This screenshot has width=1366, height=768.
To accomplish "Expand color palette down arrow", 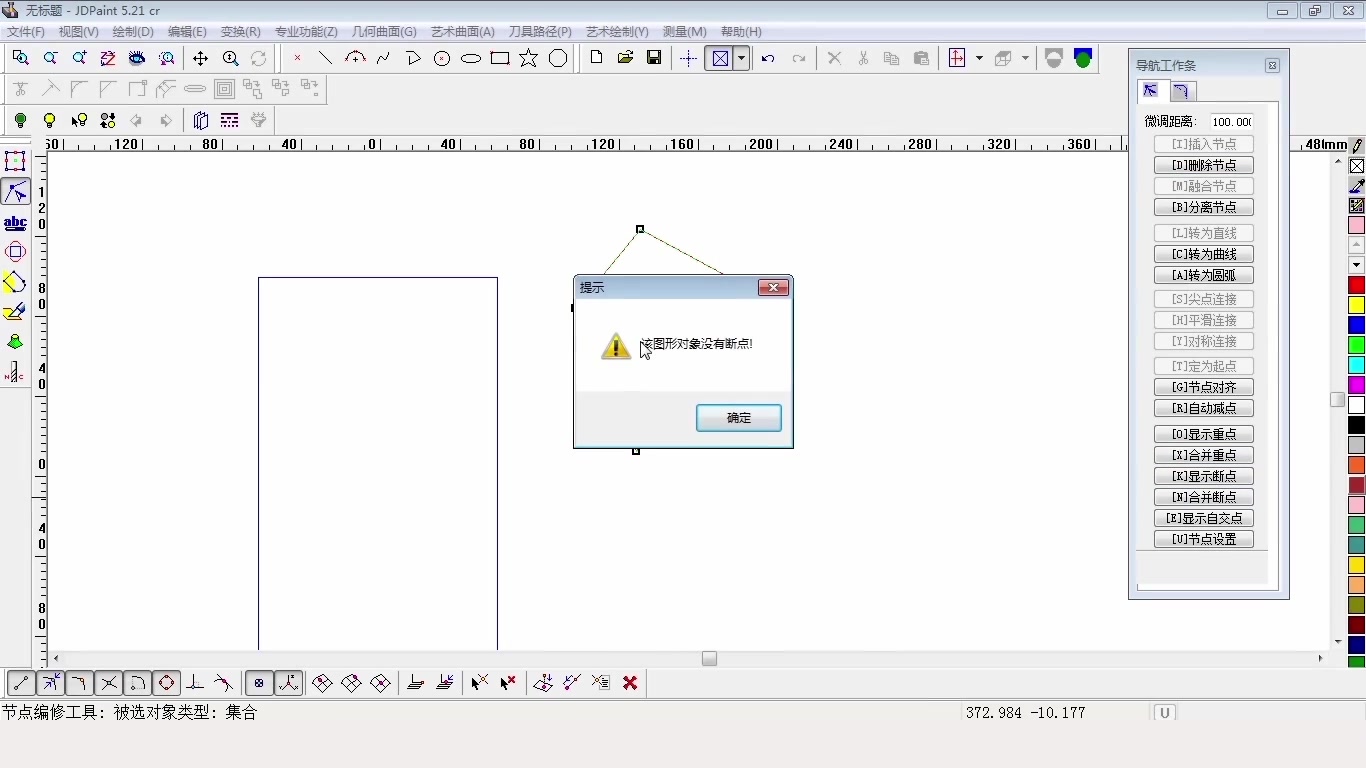I will coord(1357,266).
